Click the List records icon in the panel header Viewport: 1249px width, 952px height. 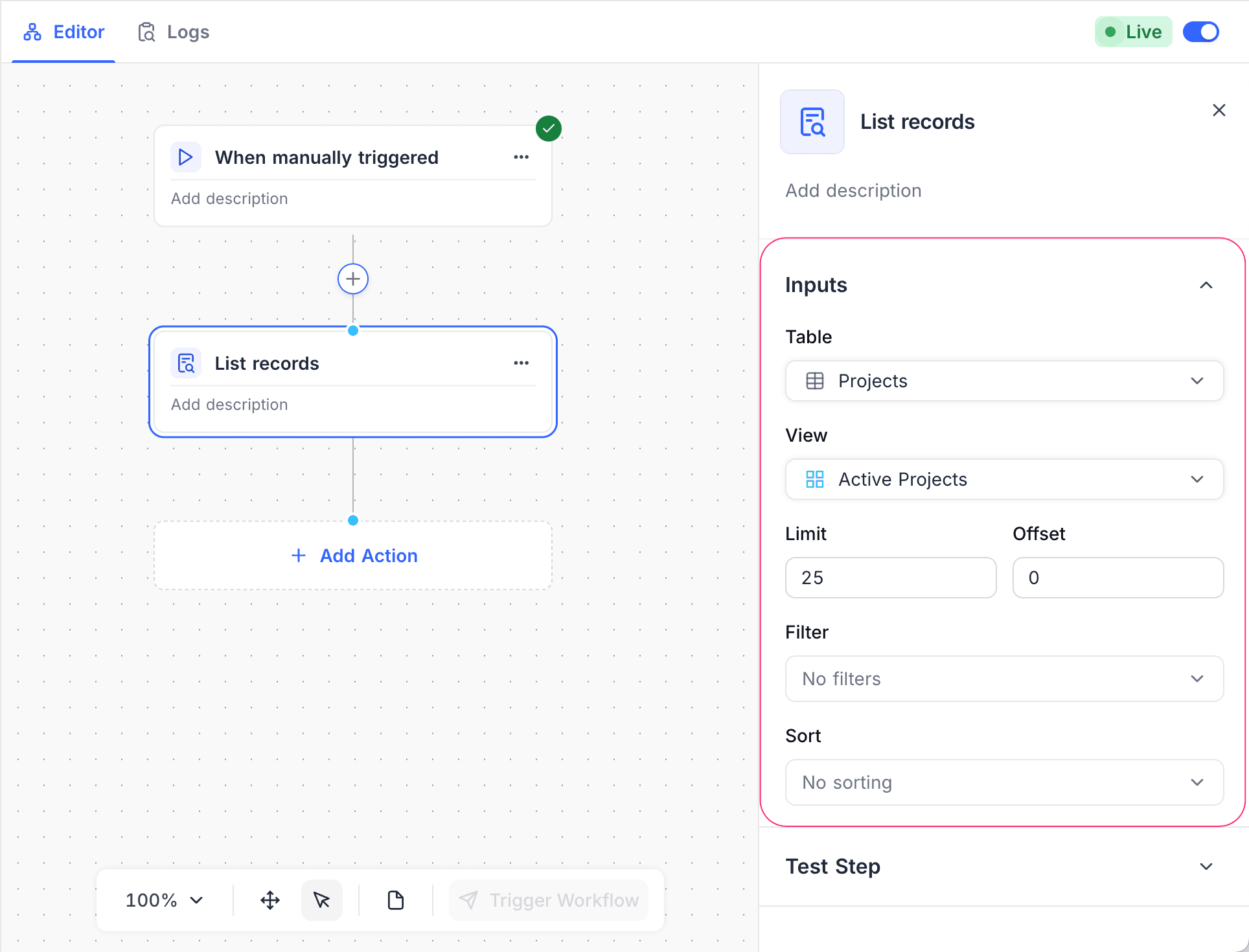pos(812,121)
